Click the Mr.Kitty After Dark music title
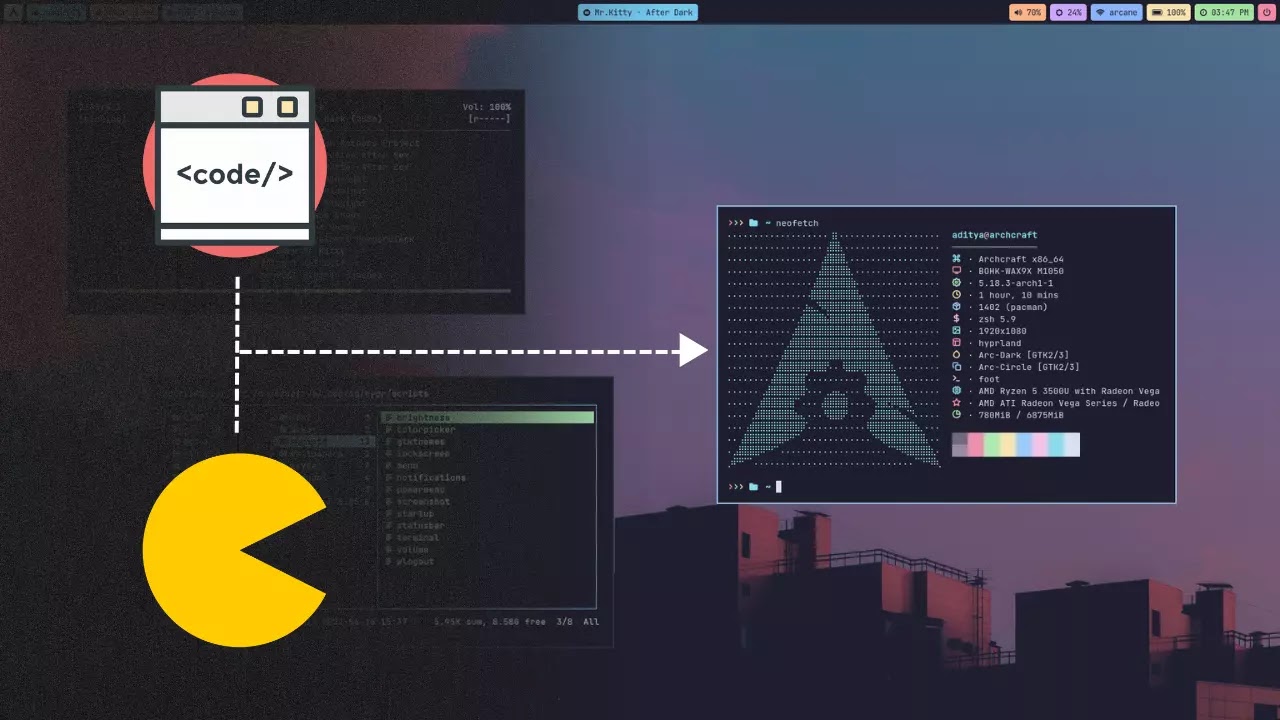This screenshot has width=1280, height=720. pos(638,13)
